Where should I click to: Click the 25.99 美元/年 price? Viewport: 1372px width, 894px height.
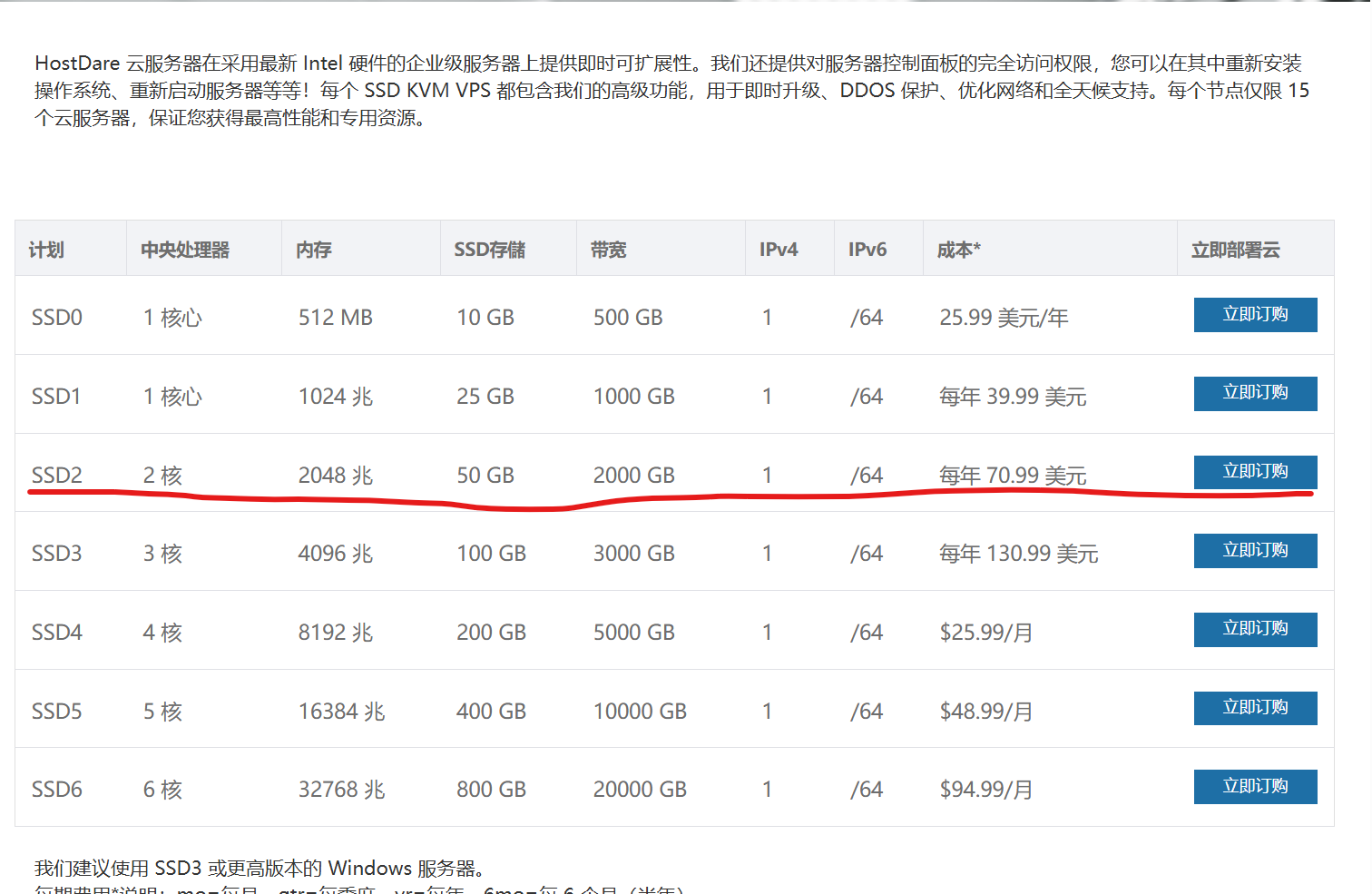coord(1004,318)
